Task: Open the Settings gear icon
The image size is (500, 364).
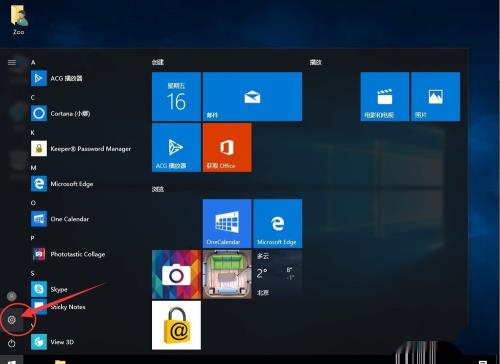Action: pyautogui.click(x=12, y=320)
